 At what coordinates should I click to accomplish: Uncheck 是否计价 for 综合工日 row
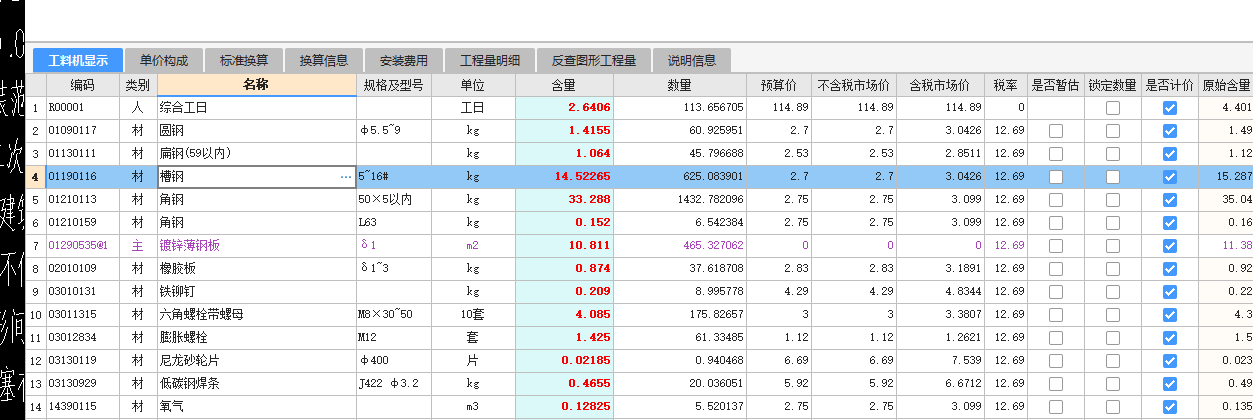(x=1170, y=107)
